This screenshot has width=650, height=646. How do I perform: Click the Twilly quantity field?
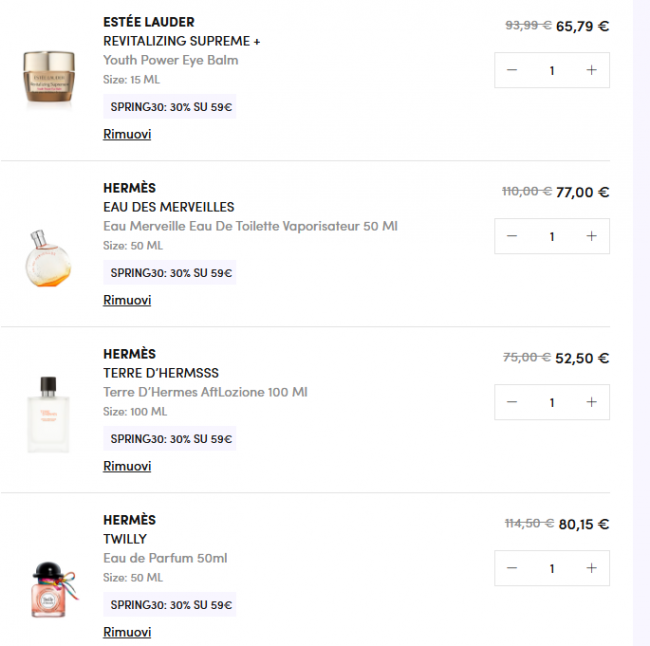[552, 568]
